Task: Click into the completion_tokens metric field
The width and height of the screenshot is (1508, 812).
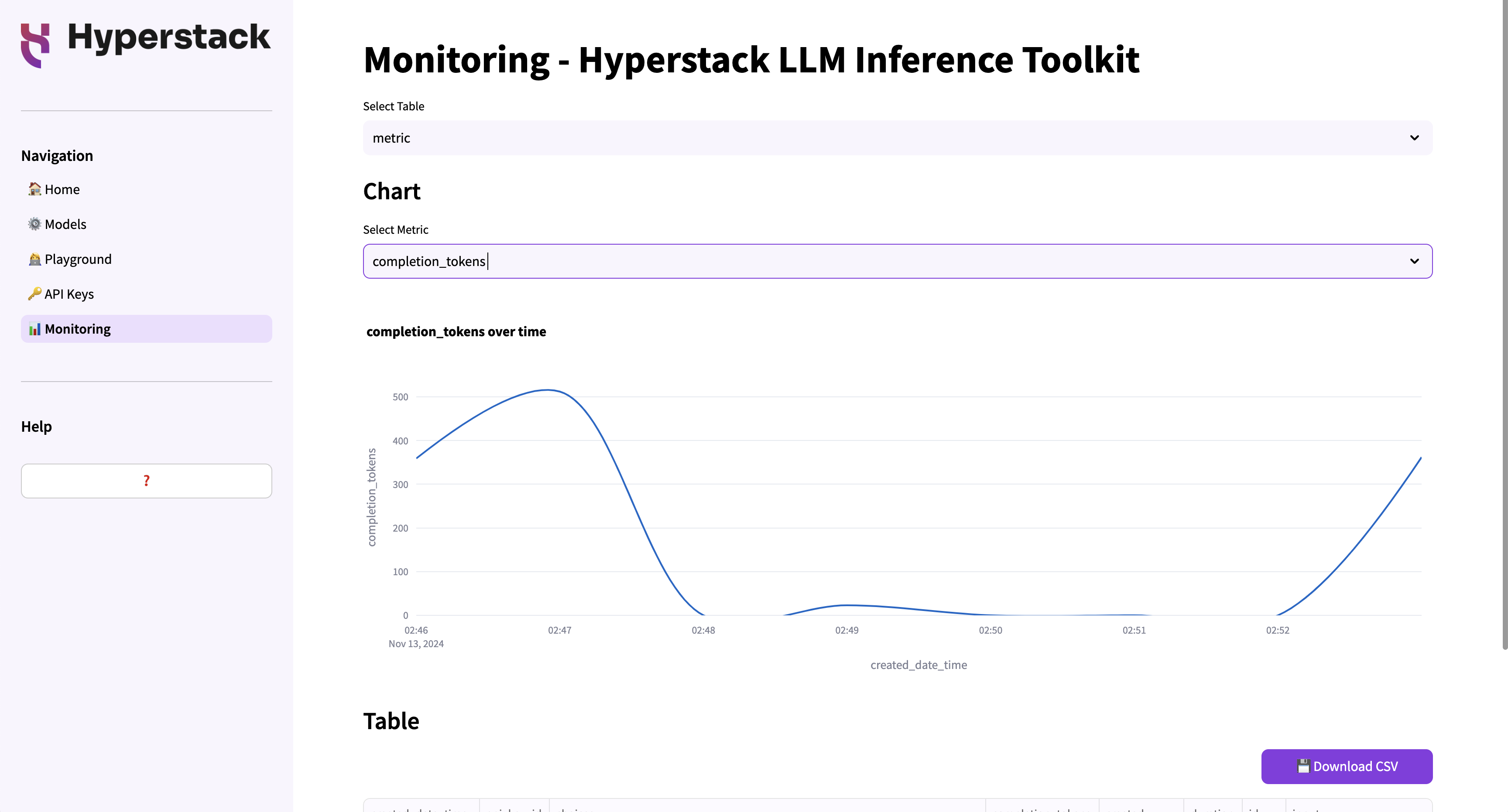Action: click(x=898, y=262)
